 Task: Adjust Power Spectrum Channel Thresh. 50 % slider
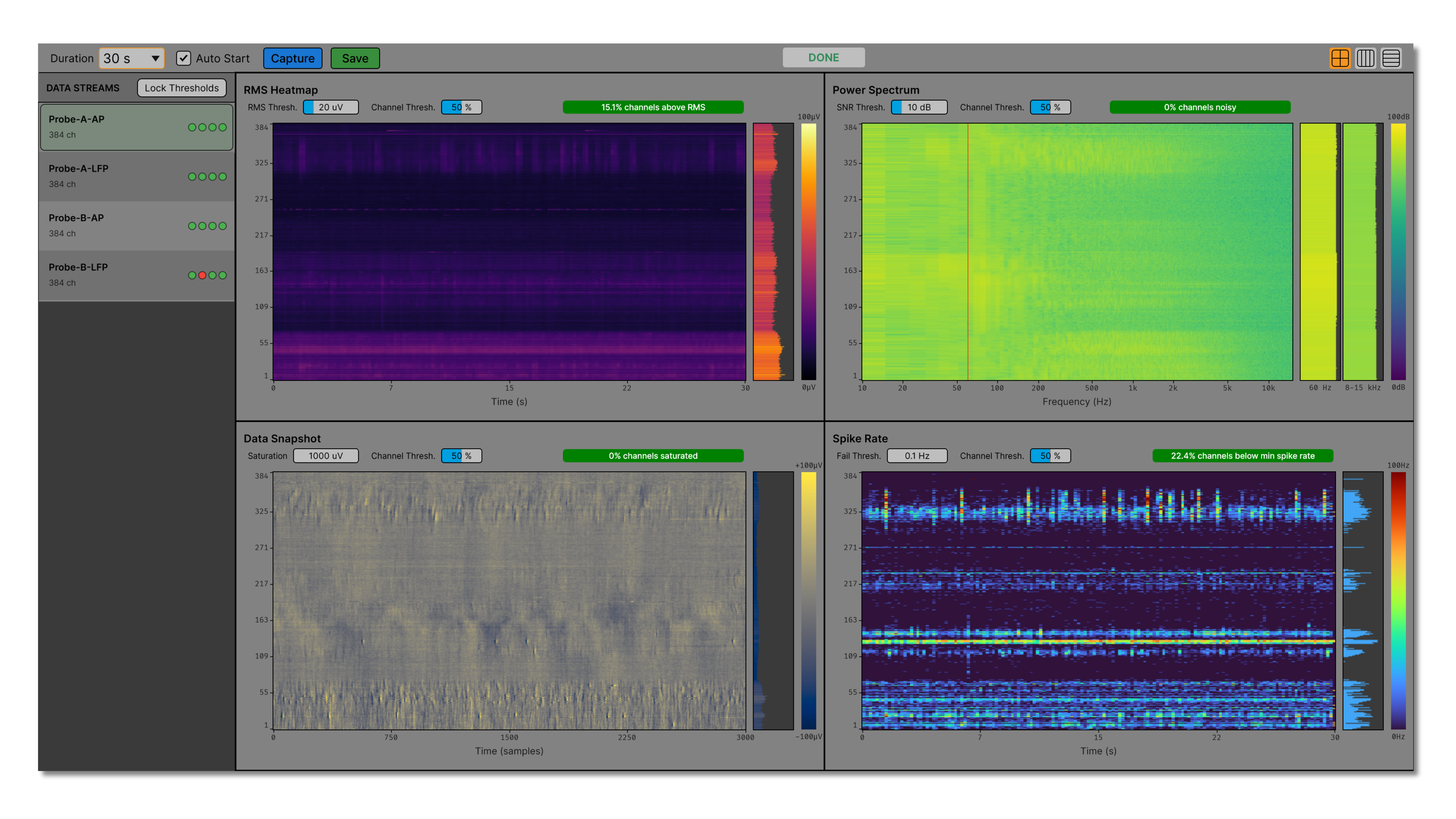tap(1050, 108)
